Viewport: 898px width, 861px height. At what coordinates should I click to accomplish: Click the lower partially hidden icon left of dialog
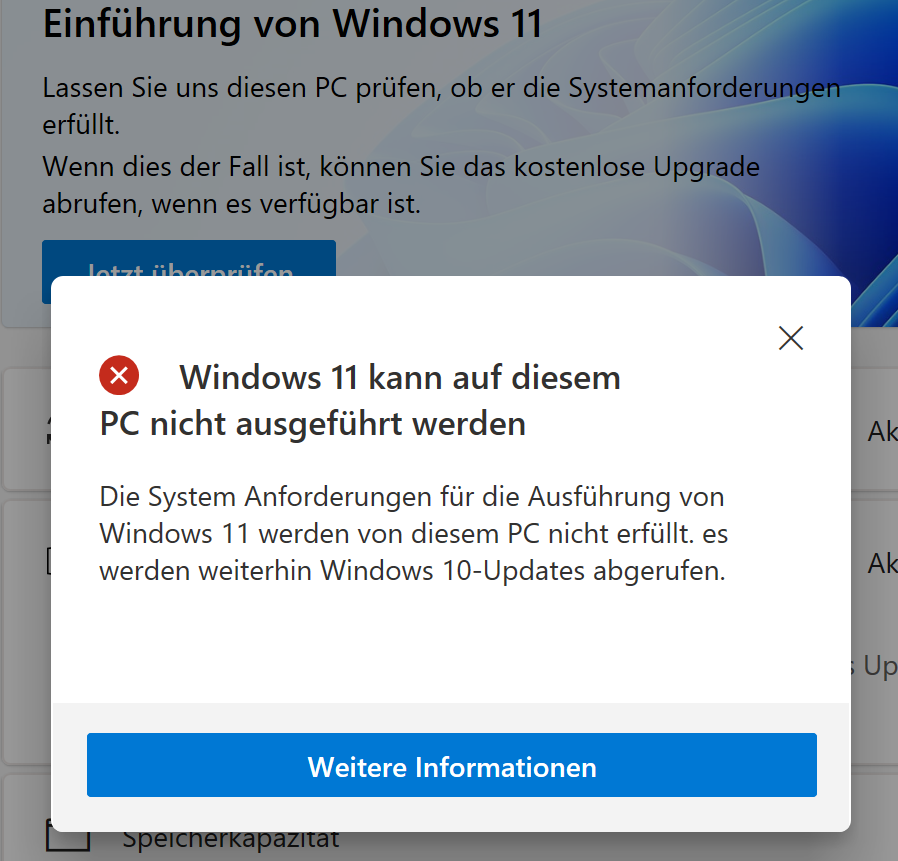click(49, 561)
